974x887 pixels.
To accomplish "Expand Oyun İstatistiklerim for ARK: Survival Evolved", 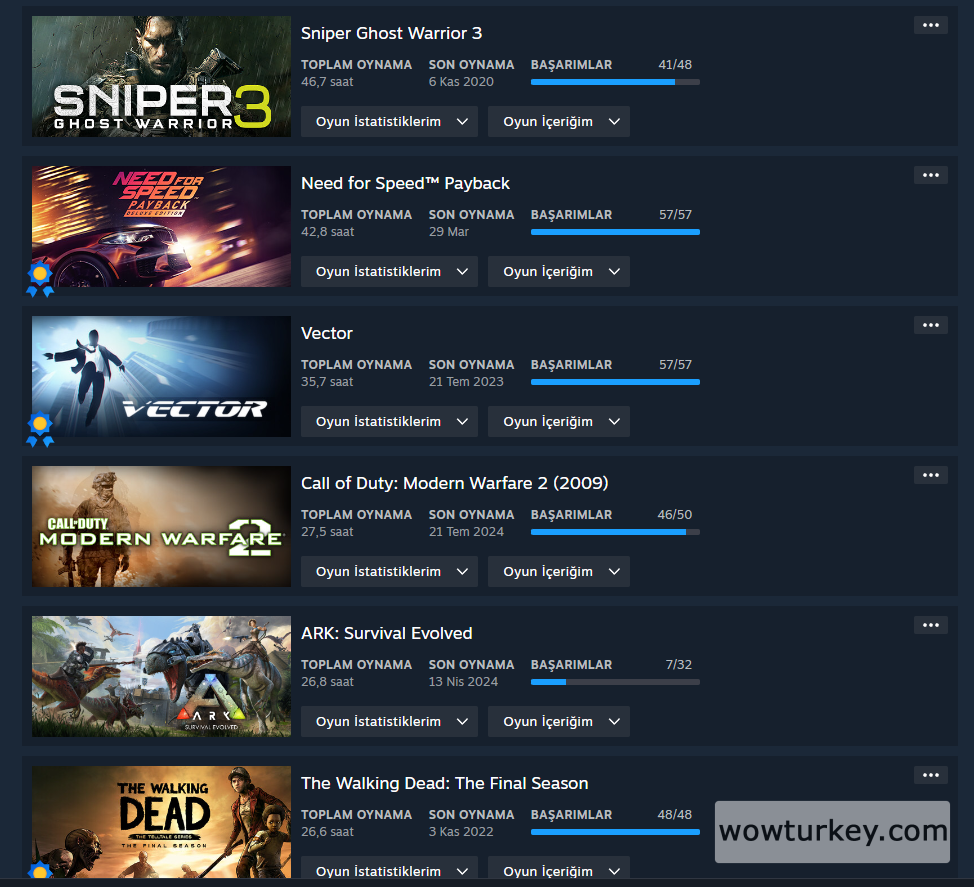I will [389, 722].
